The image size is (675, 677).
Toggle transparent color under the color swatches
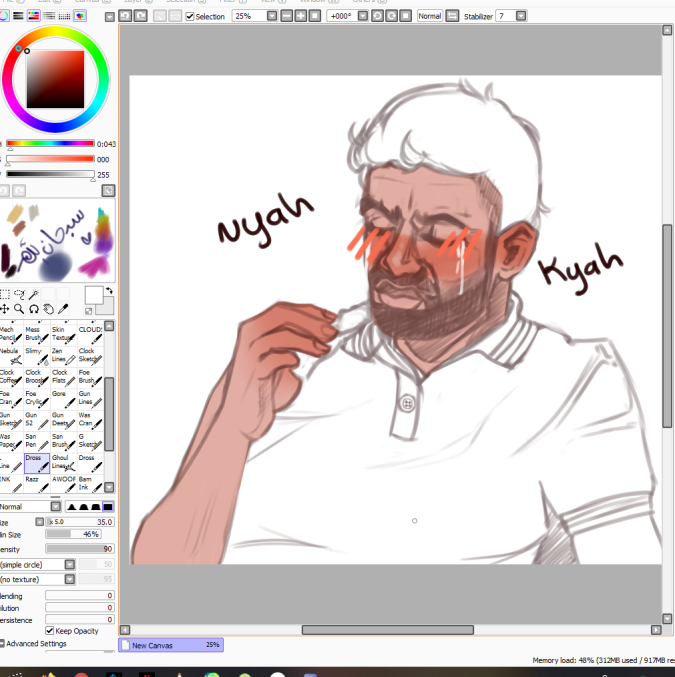click(x=89, y=311)
